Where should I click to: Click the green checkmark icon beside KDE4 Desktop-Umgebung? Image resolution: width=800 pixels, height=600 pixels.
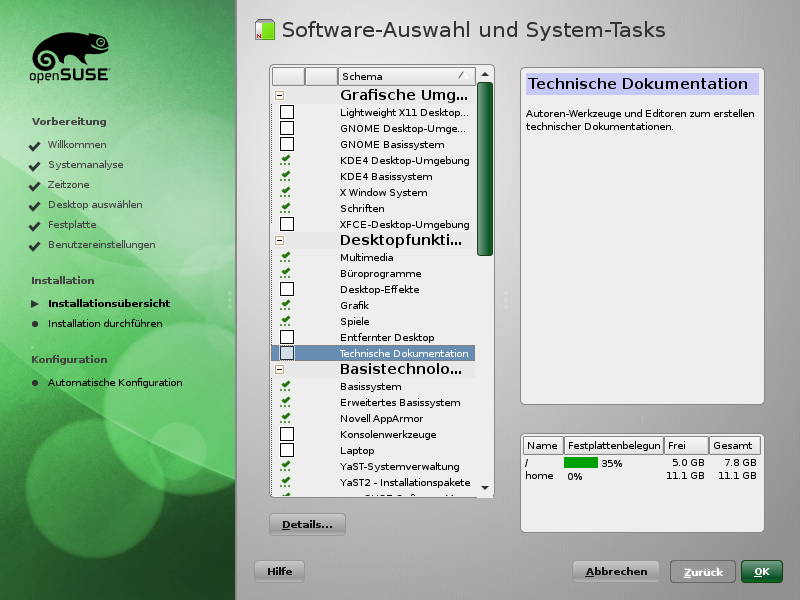(x=286, y=160)
